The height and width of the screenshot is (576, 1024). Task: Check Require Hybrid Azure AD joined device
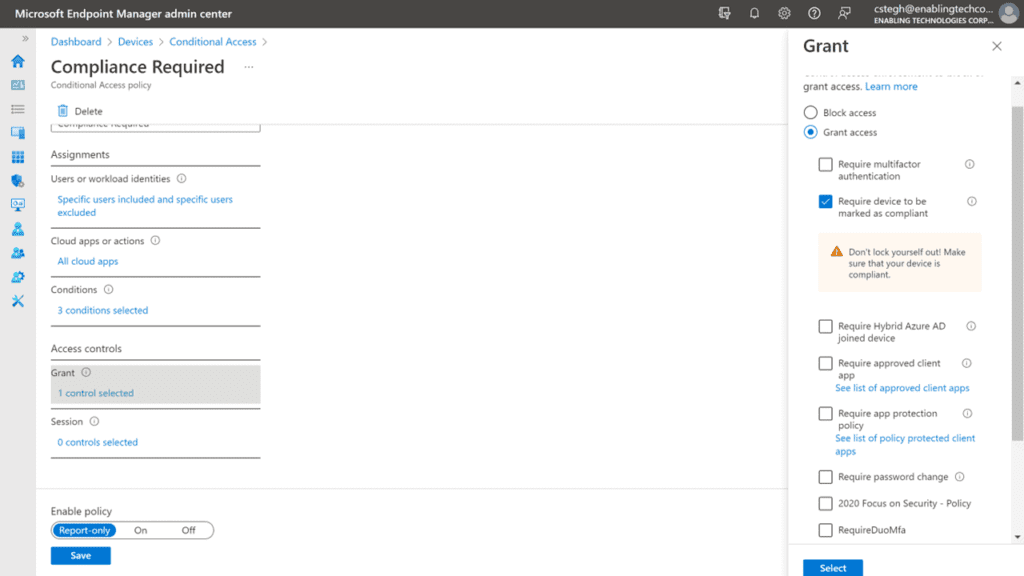coord(825,326)
